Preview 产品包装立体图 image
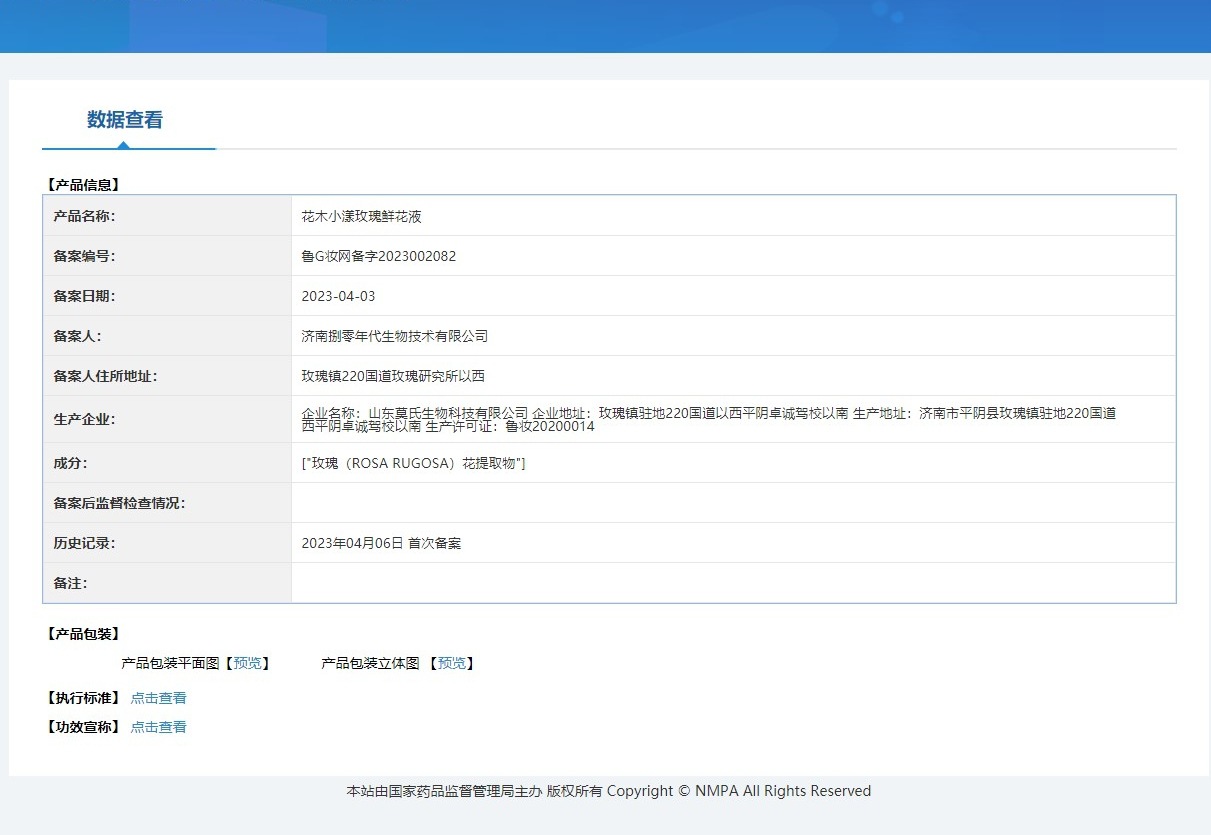 coord(452,663)
